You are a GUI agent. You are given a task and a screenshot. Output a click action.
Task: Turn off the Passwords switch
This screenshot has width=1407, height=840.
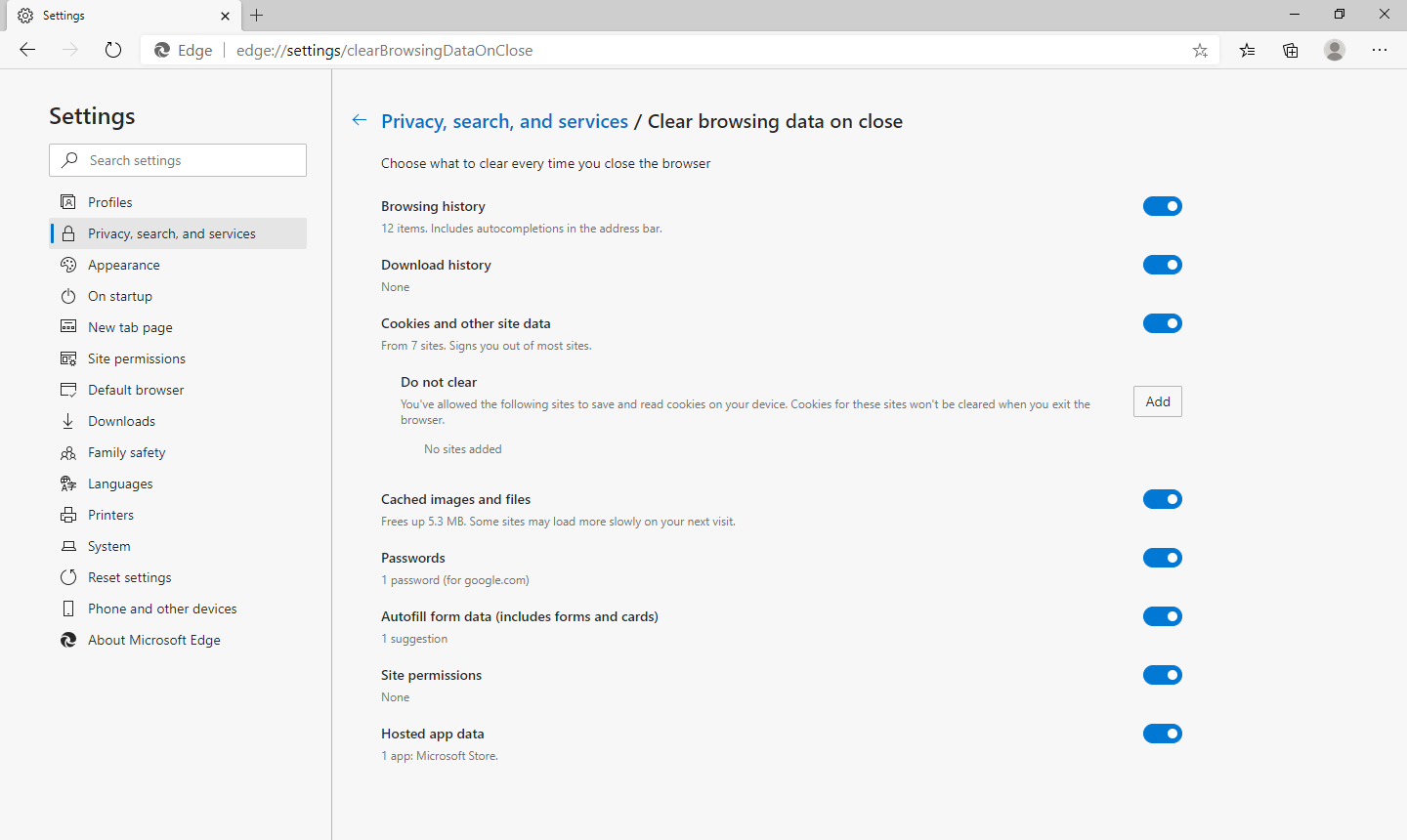(1163, 558)
